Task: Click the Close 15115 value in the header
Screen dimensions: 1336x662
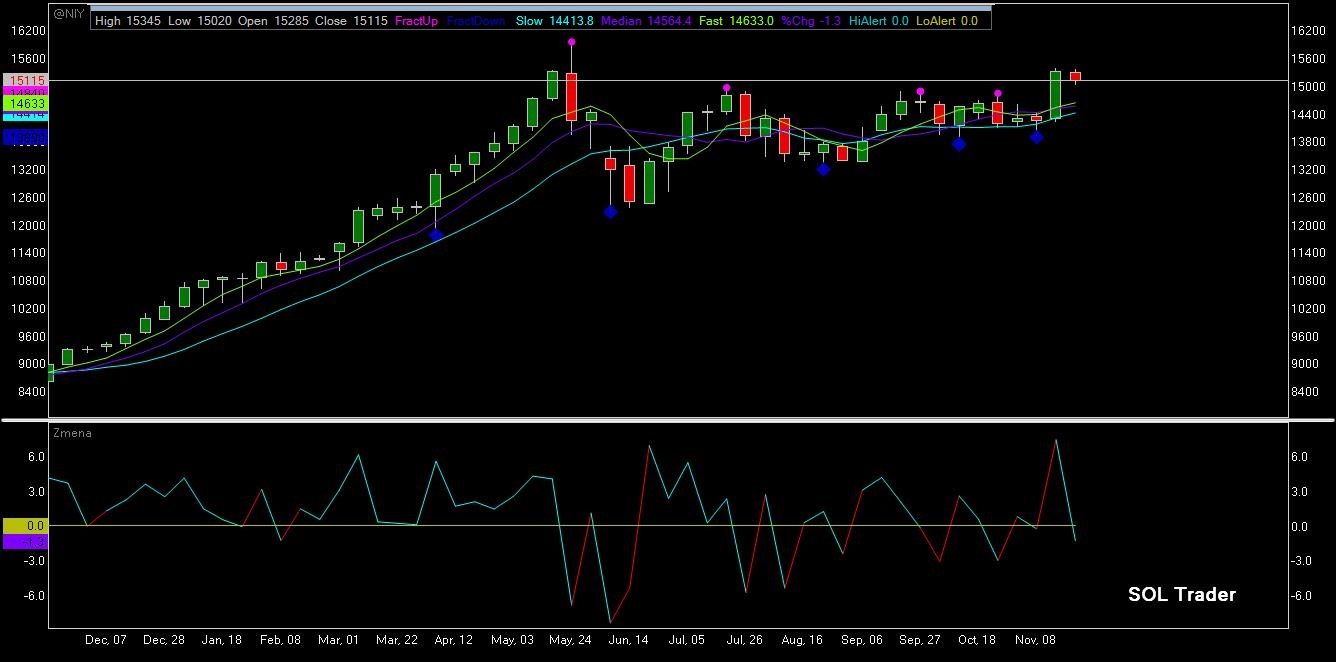Action: pos(349,20)
